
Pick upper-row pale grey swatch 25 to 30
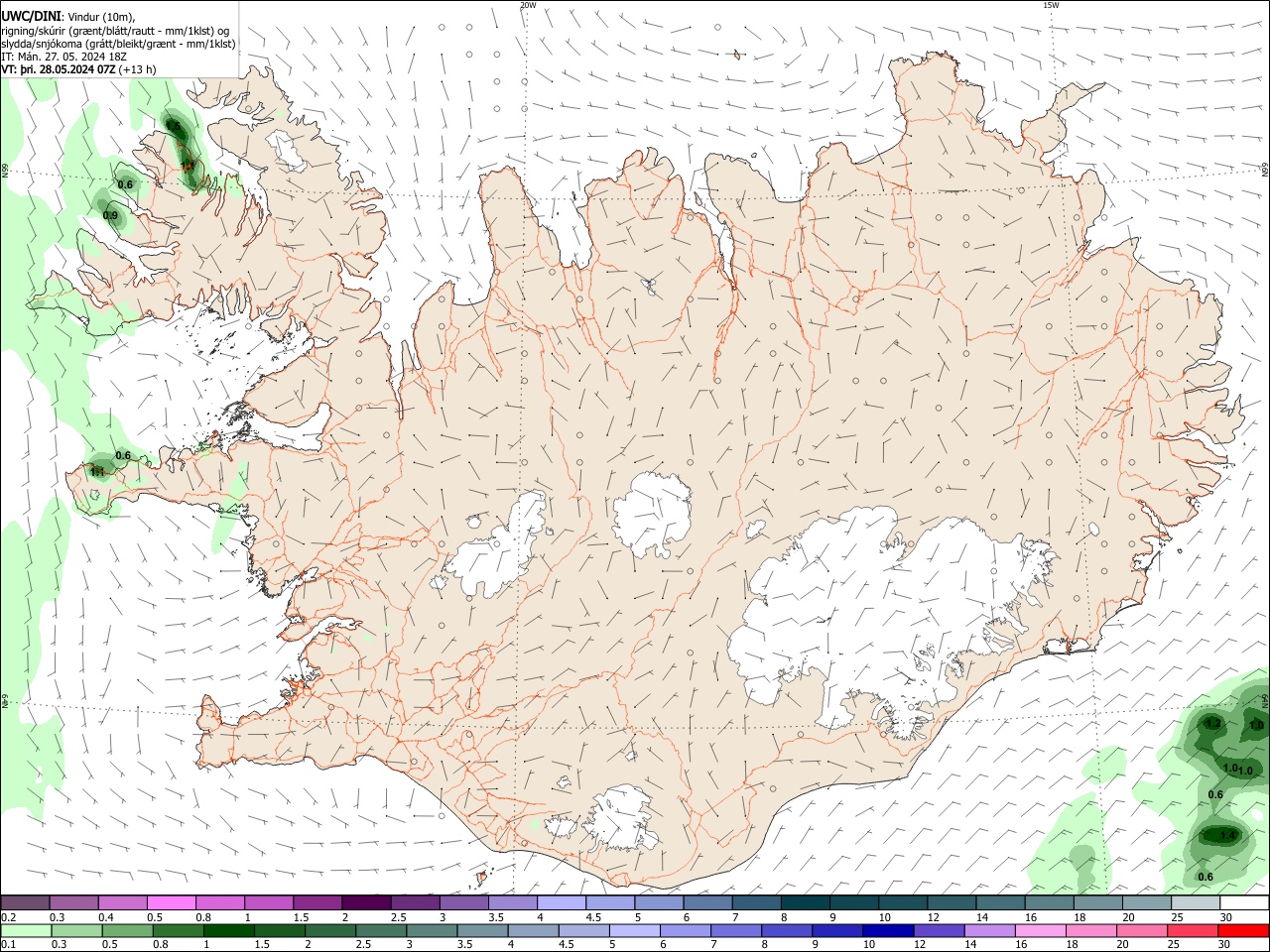coord(1195,902)
